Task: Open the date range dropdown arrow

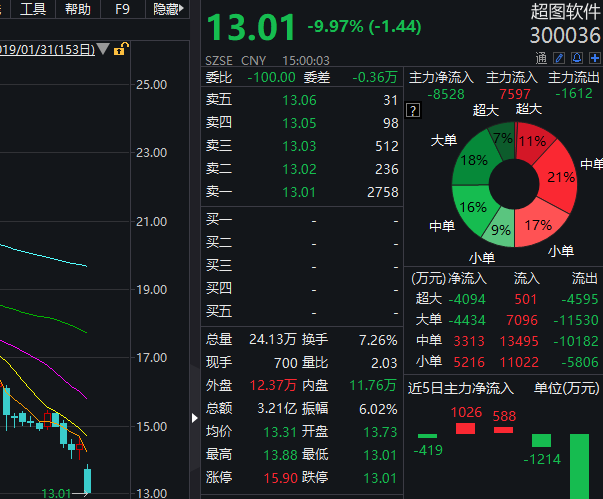Action: click(103, 49)
